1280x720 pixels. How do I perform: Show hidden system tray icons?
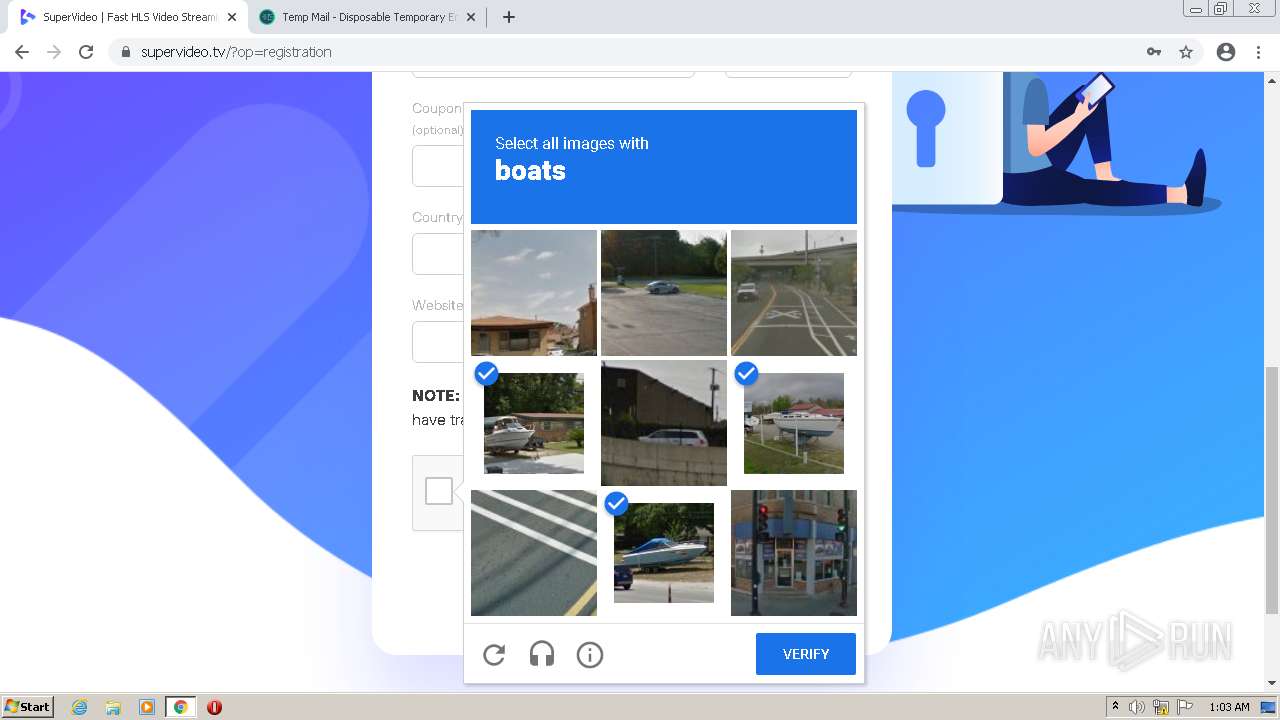tap(1115, 707)
